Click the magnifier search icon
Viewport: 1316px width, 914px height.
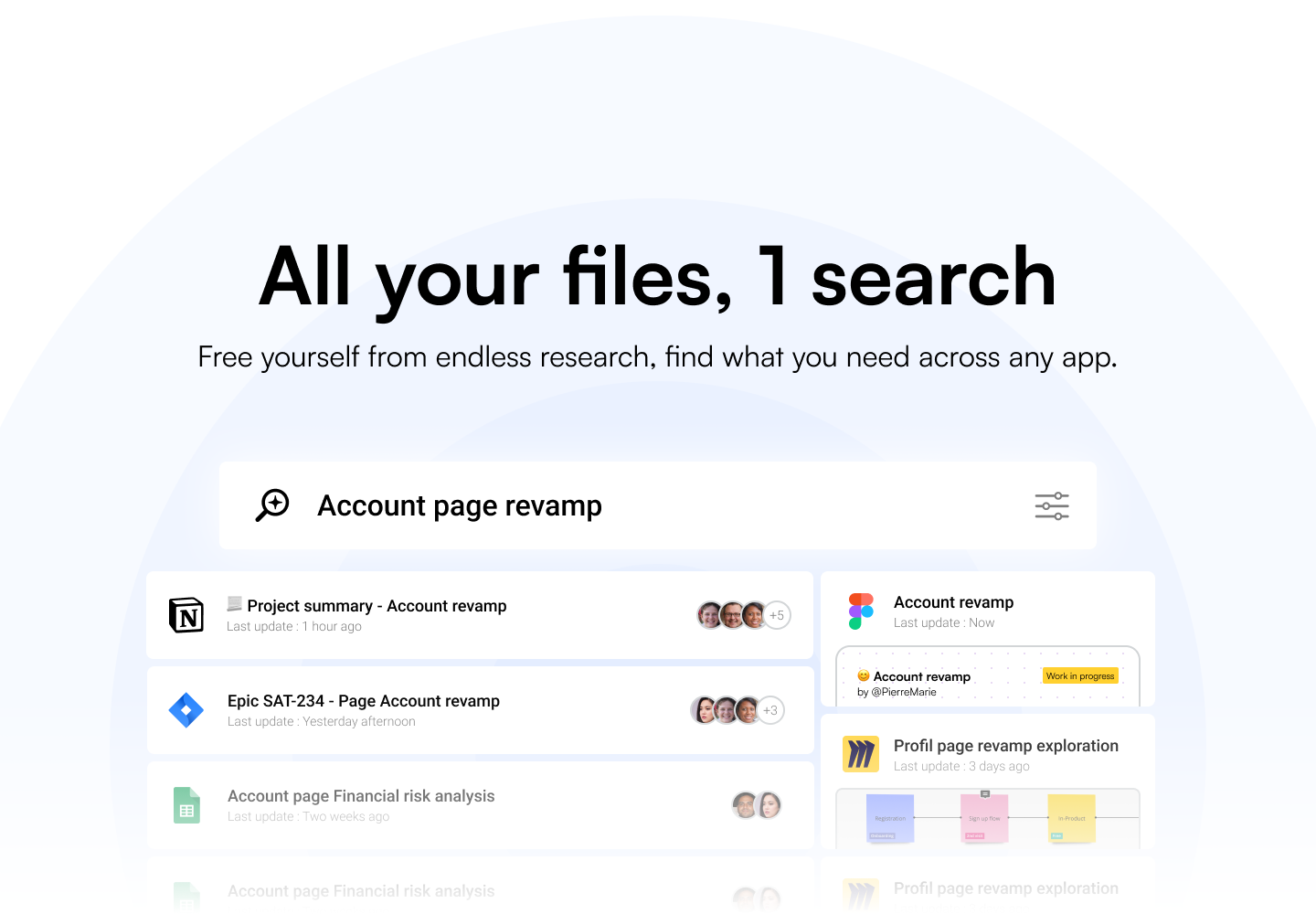272,505
